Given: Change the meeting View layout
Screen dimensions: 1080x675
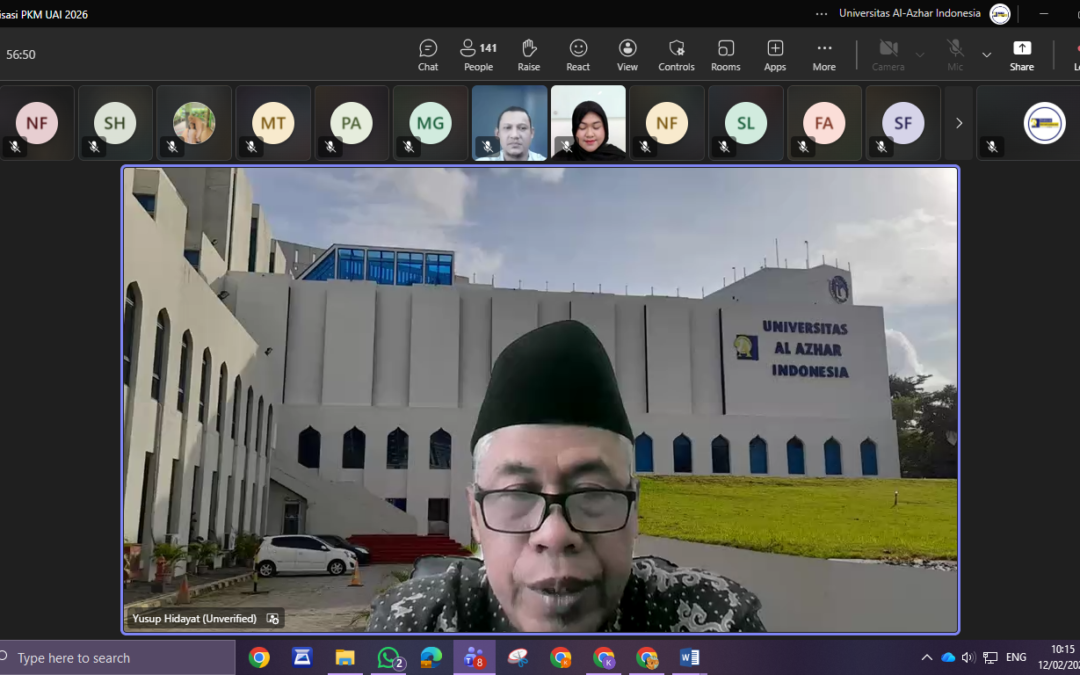Looking at the screenshot, I should 627,55.
